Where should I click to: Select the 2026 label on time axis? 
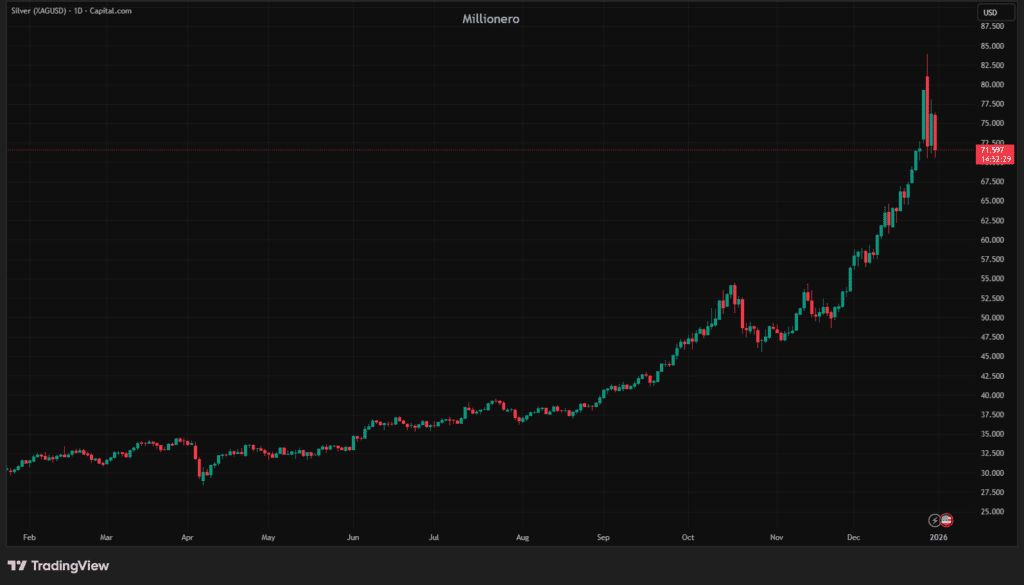pyautogui.click(x=938, y=536)
